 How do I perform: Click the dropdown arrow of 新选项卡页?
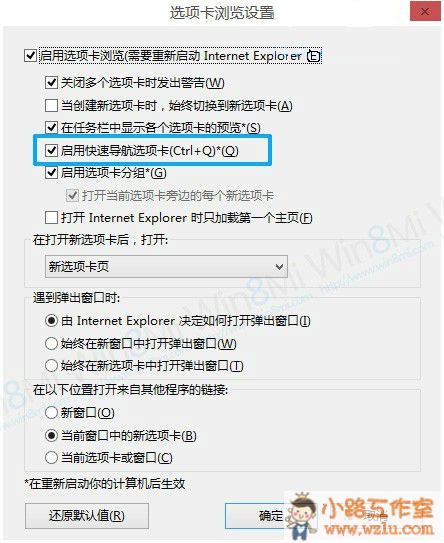point(279,267)
